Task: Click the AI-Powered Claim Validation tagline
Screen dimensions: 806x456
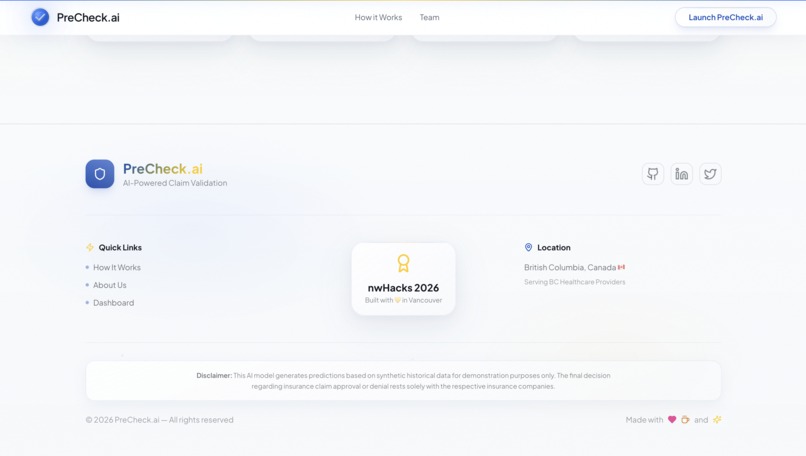Action: pyautogui.click(x=175, y=183)
